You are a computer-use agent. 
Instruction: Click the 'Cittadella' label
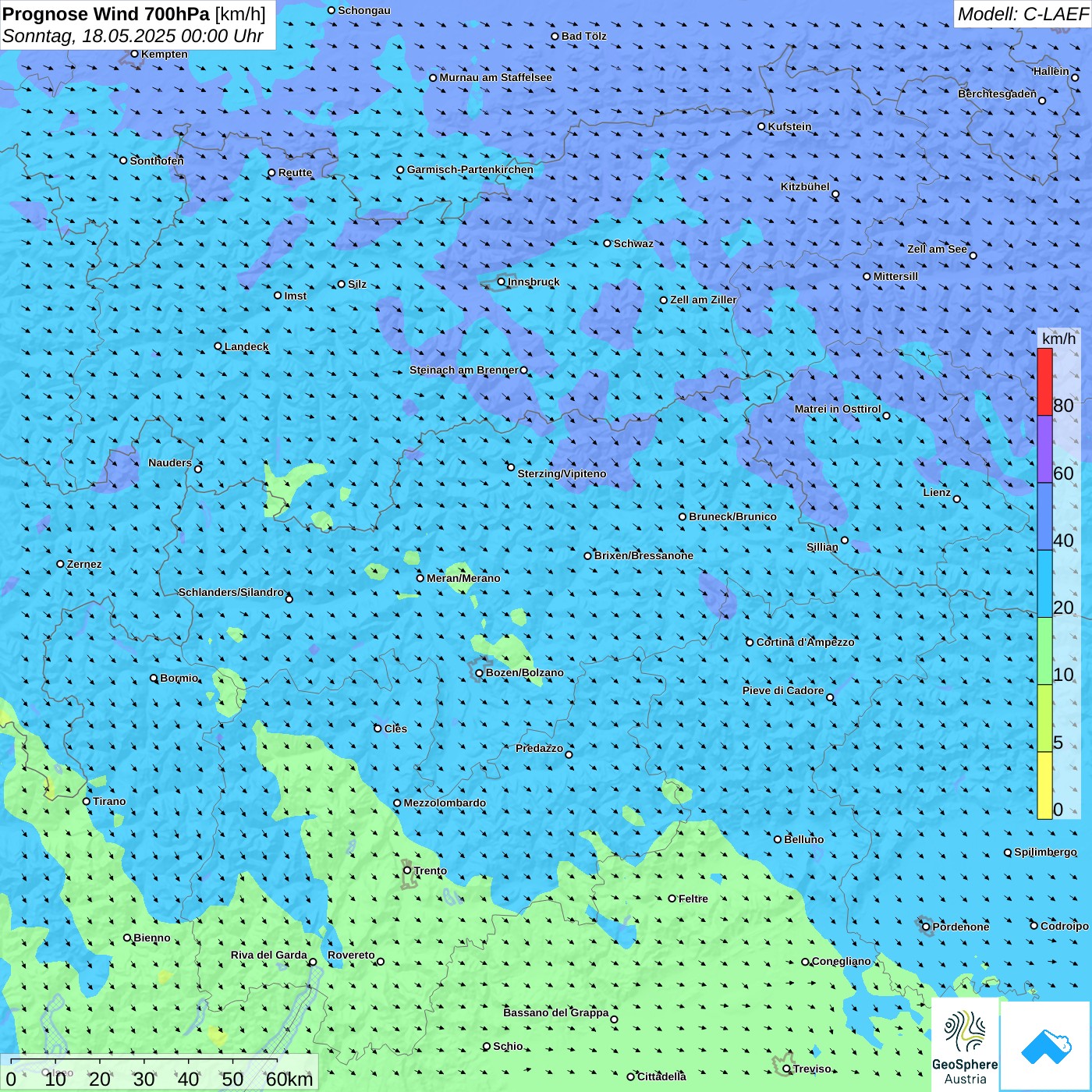pyautogui.click(x=661, y=1076)
